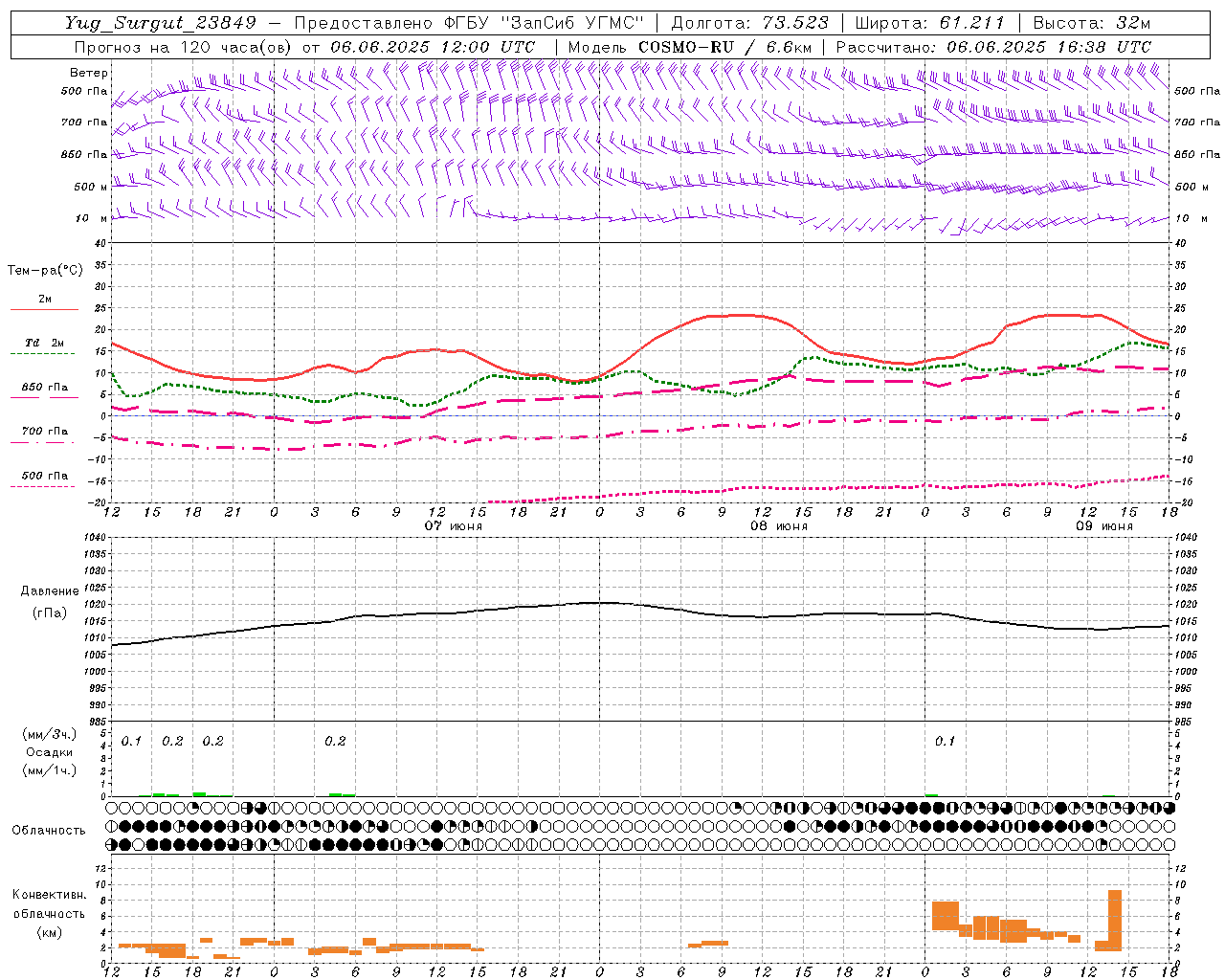The width and height of the screenshot is (1225, 980).
Task: Click the dash-dot line sample under 700 гПа legend
Action: pos(44,442)
